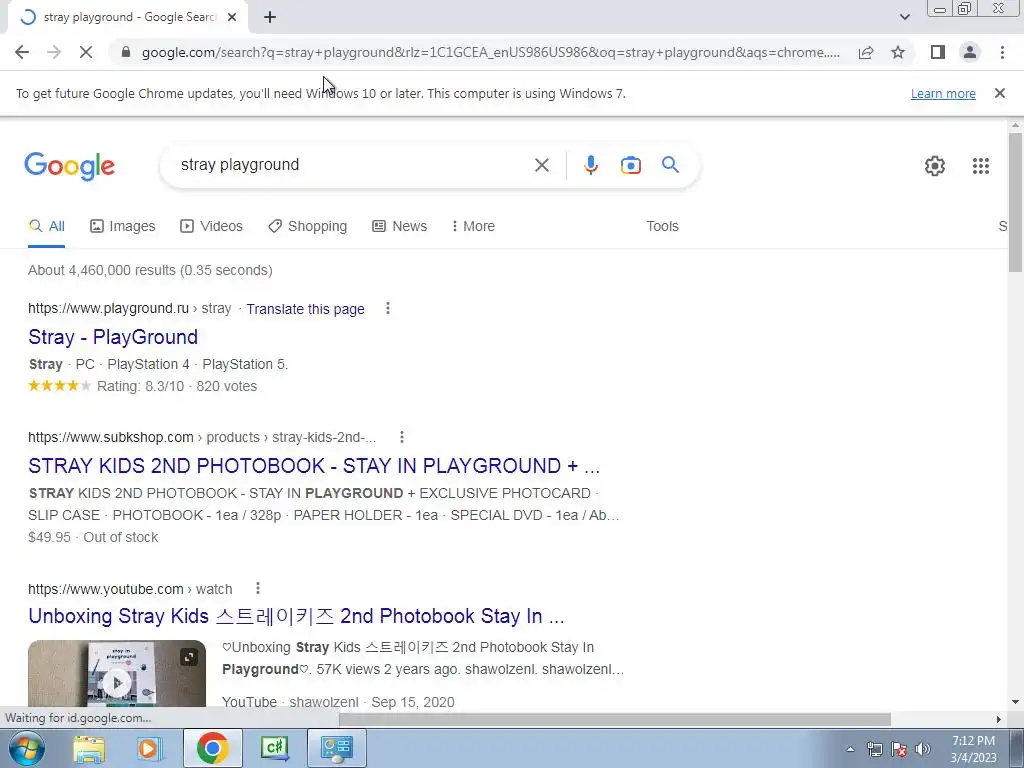Click the scroll down arrow

click(x=1015, y=702)
